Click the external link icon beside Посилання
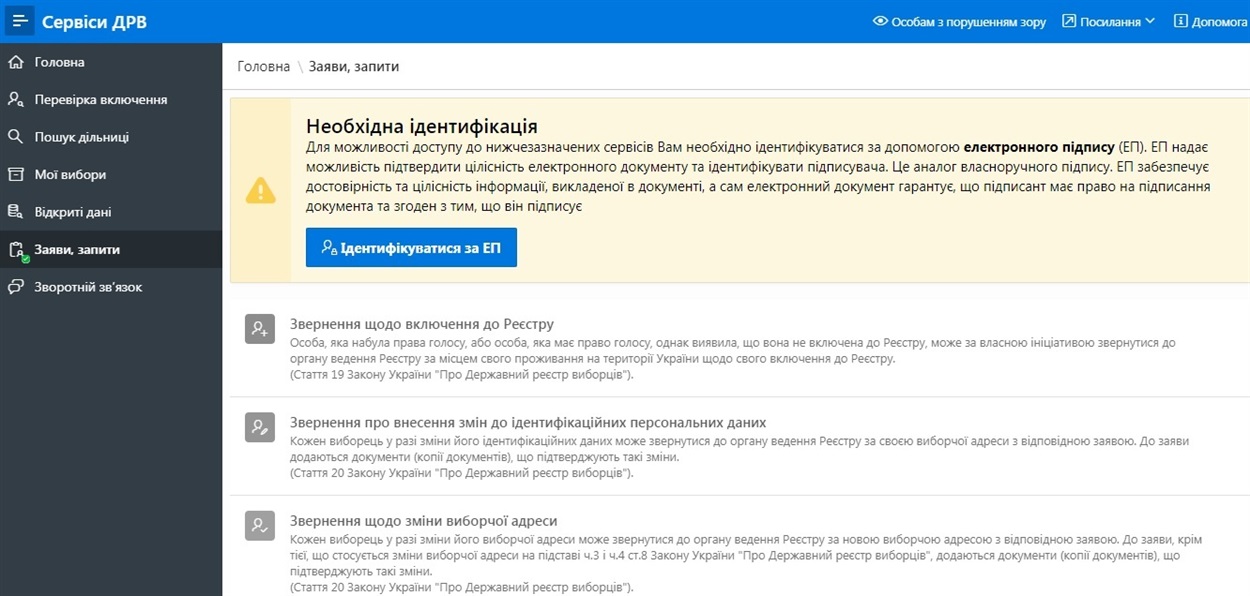 coord(1068,21)
